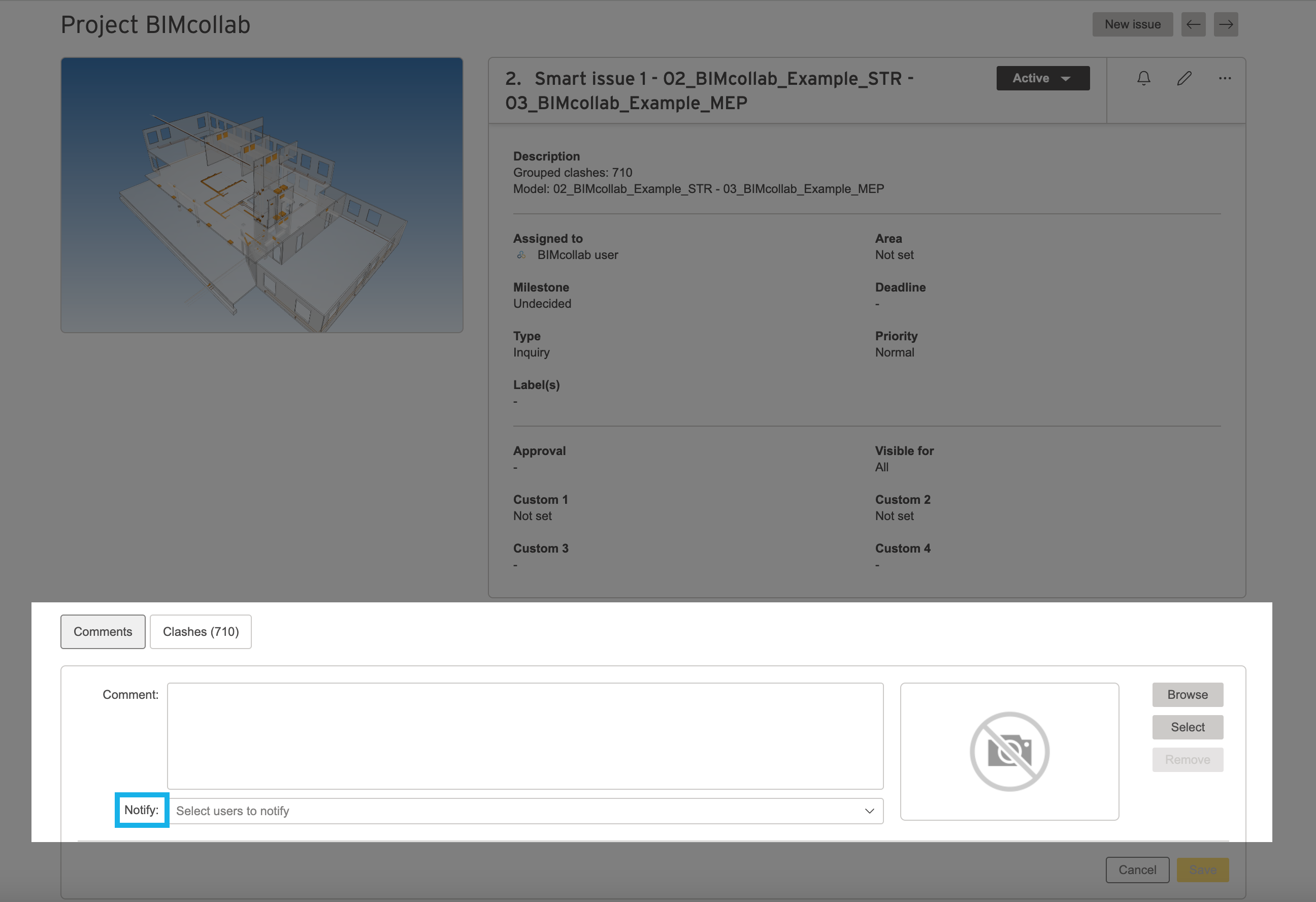Screen dimensions: 1316x902
Task: Open the notification bell for this issue
Action: (x=1143, y=78)
